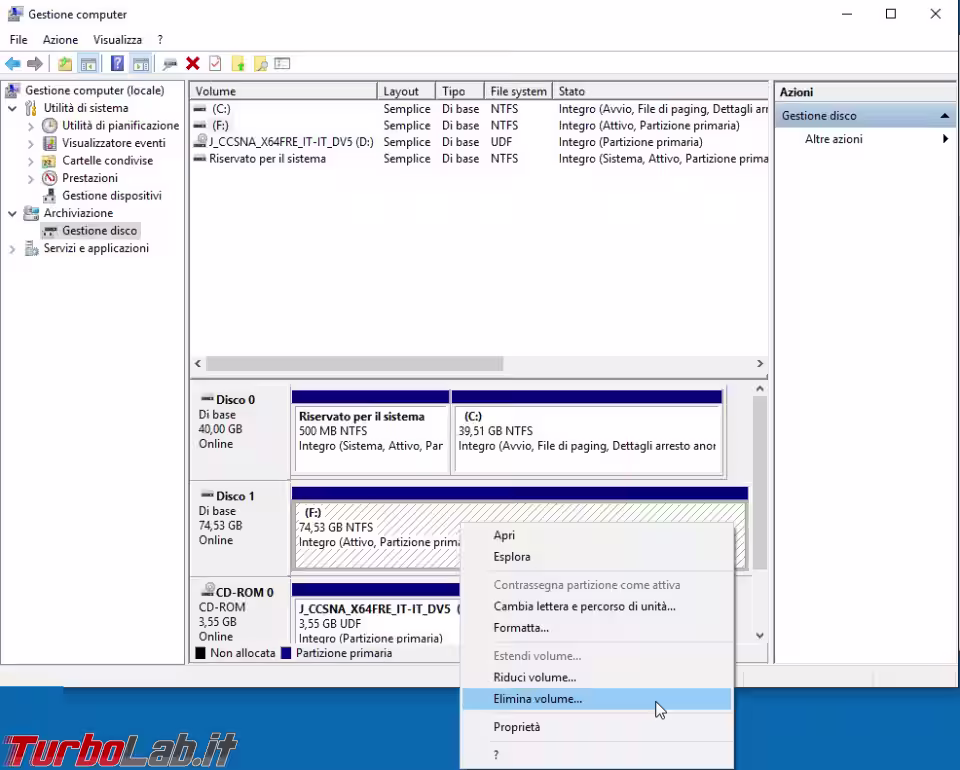Collapse the Gestione disco section in Azioni
960x770 pixels.
tap(945, 116)
